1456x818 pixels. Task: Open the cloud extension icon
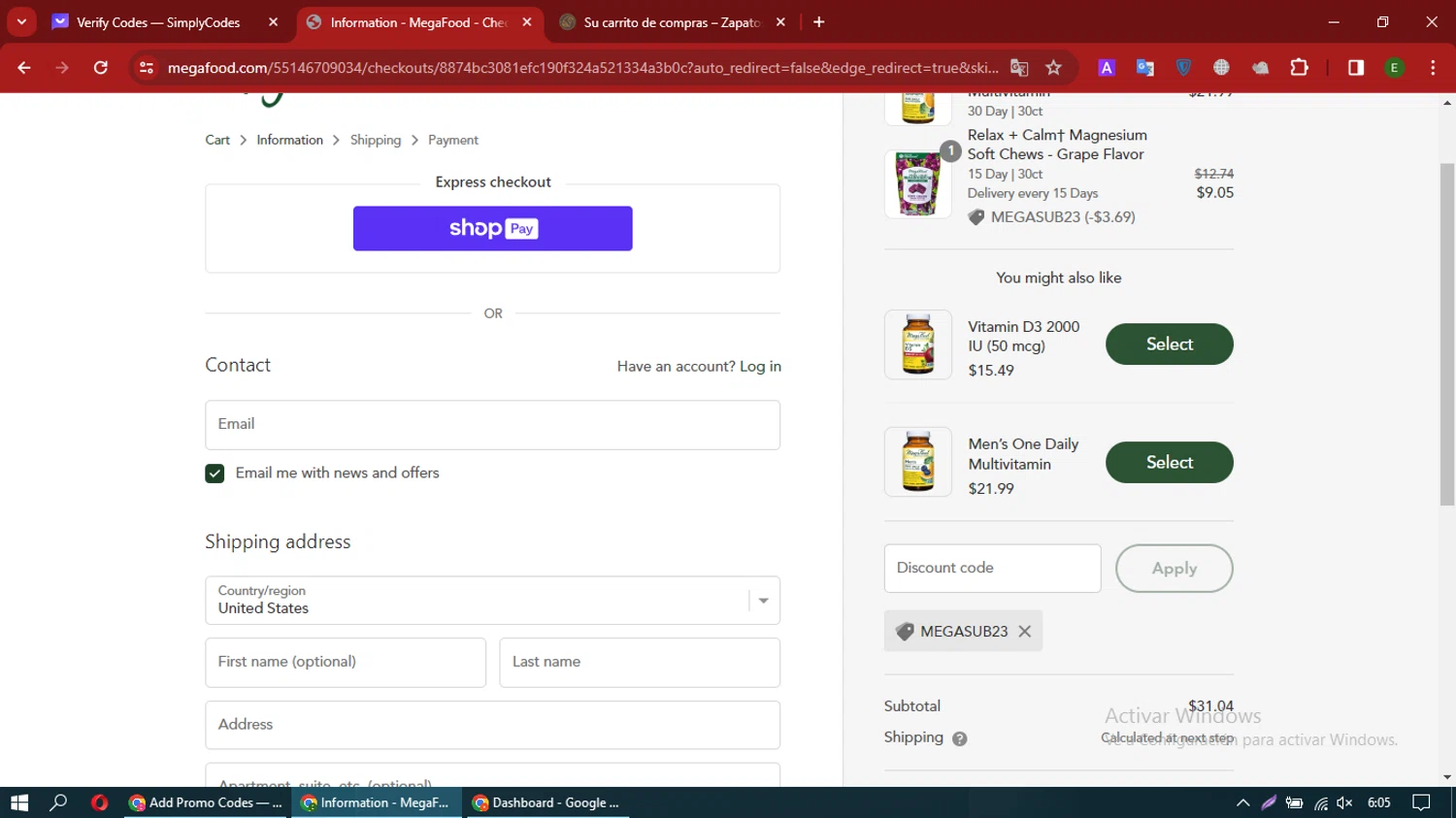point(1260,68)
